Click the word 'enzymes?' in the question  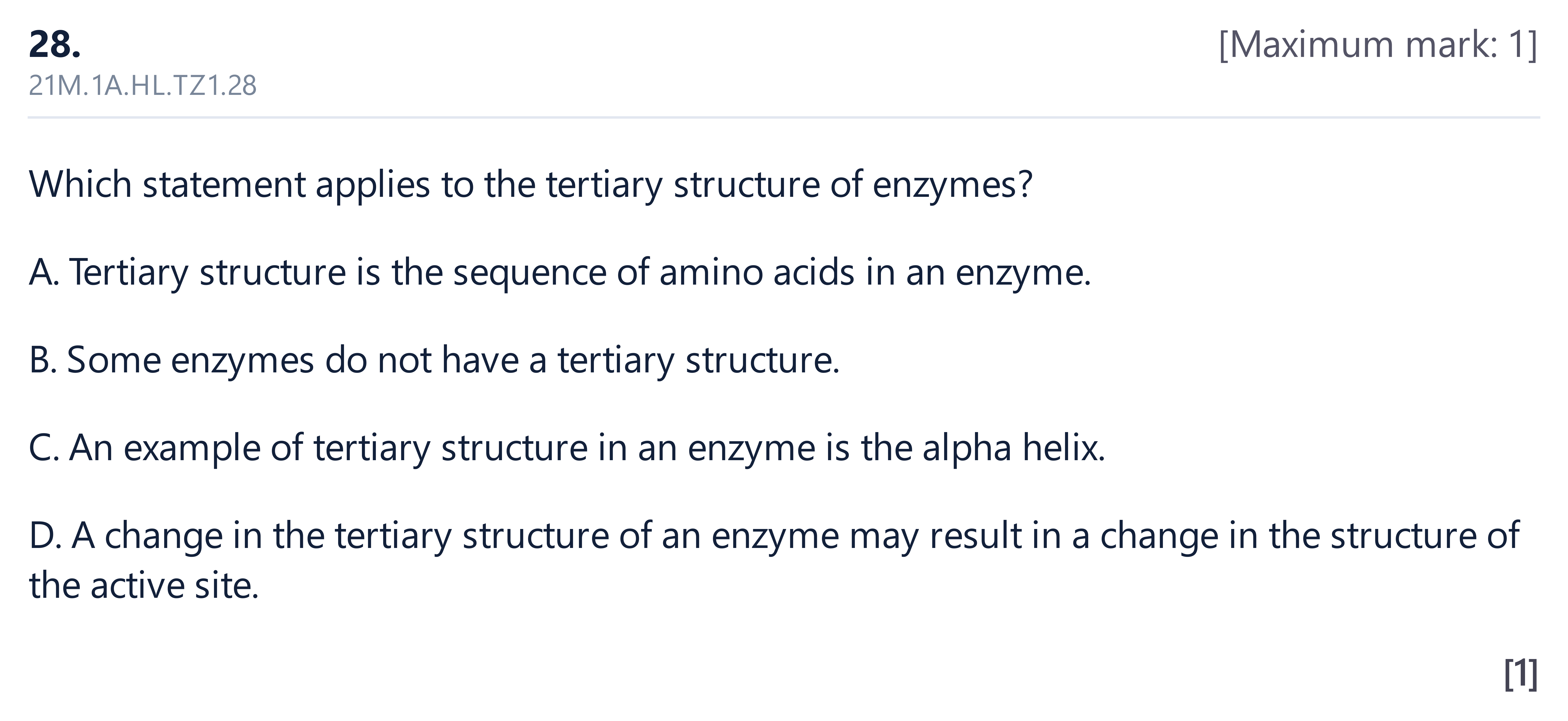(x=953, y=184)
